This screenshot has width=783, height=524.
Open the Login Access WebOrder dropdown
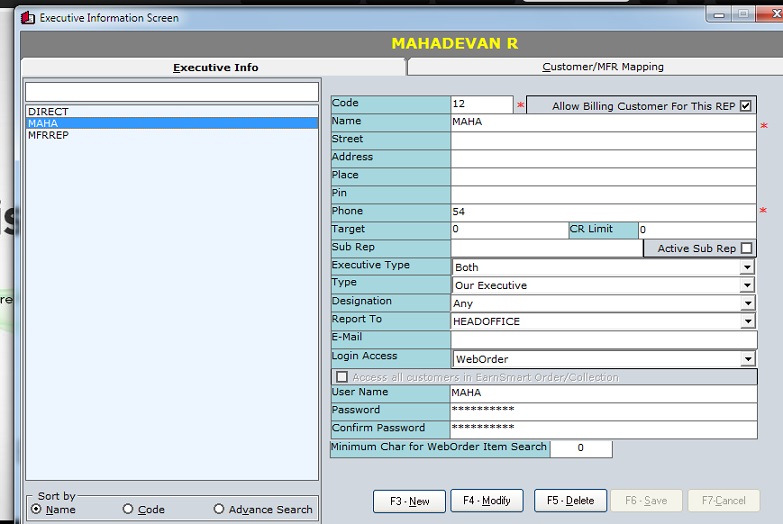[748, 359]
